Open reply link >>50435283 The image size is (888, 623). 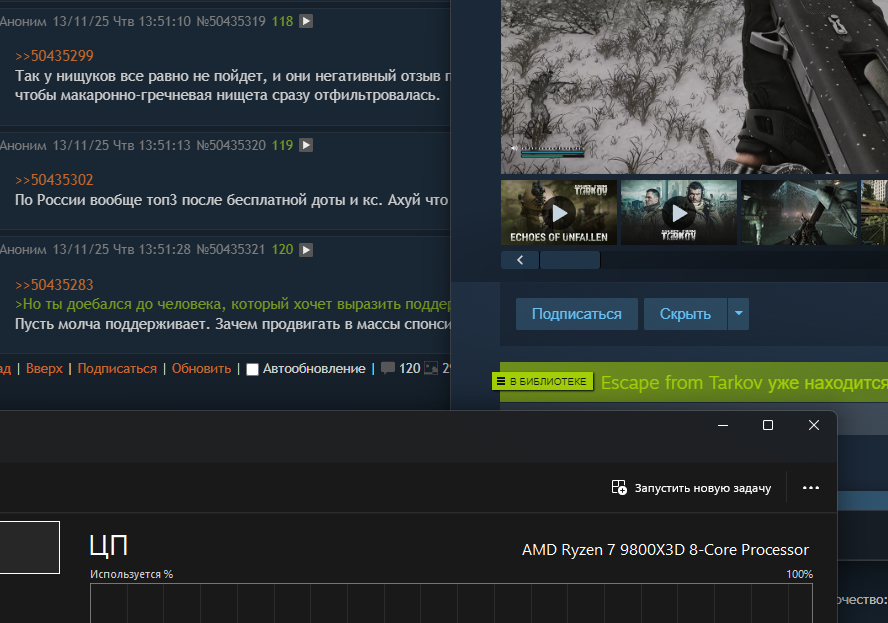click(x=54, y=285)
